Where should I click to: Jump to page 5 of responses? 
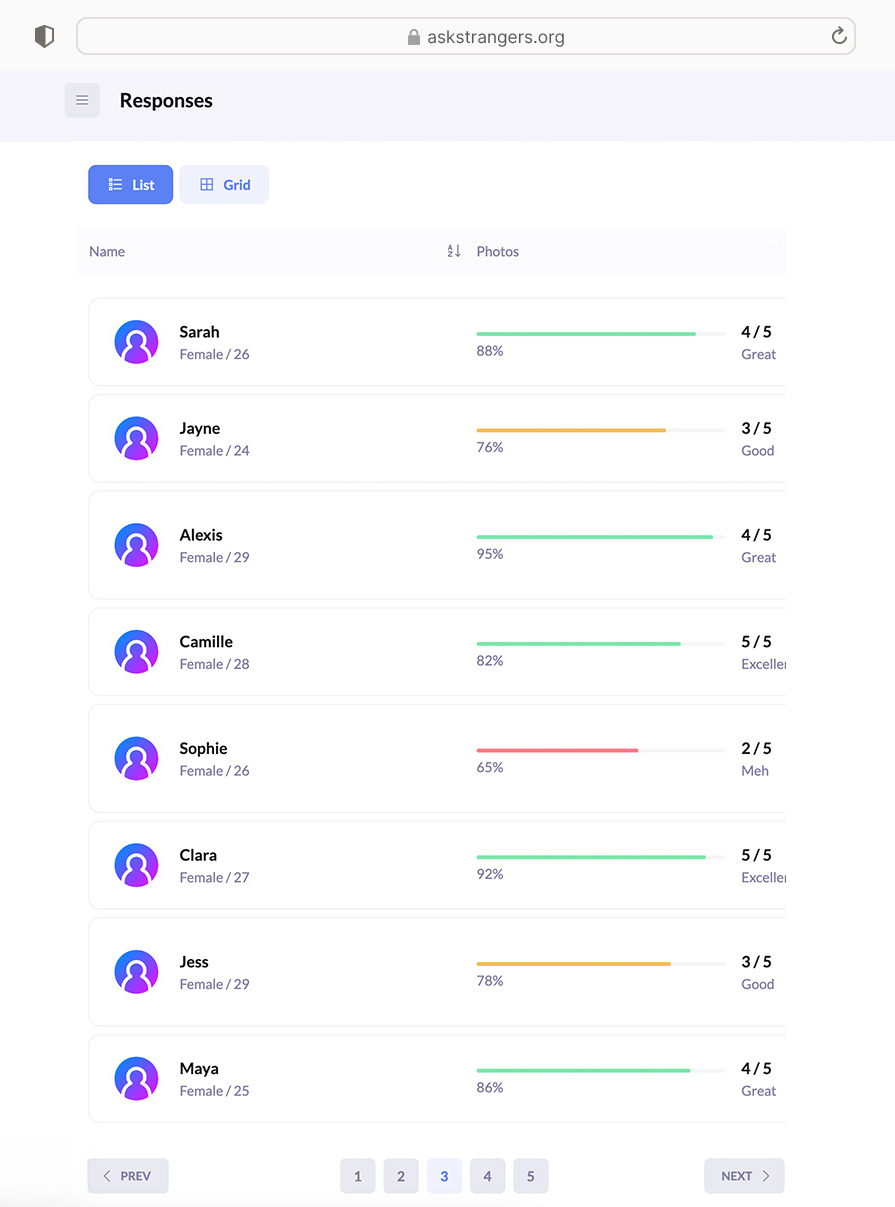coord(531,1176)
